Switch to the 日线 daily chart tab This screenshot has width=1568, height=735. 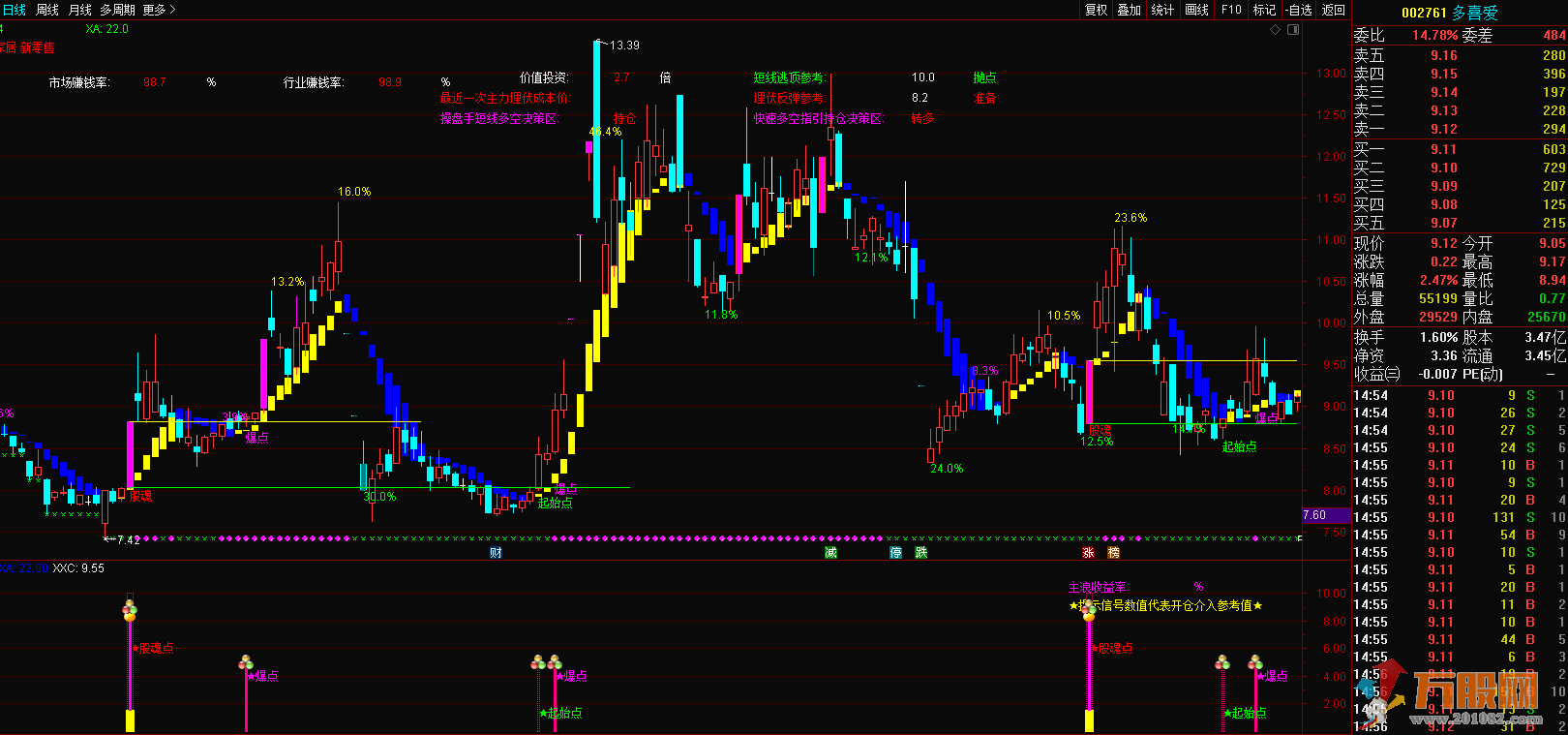point(14,10)
